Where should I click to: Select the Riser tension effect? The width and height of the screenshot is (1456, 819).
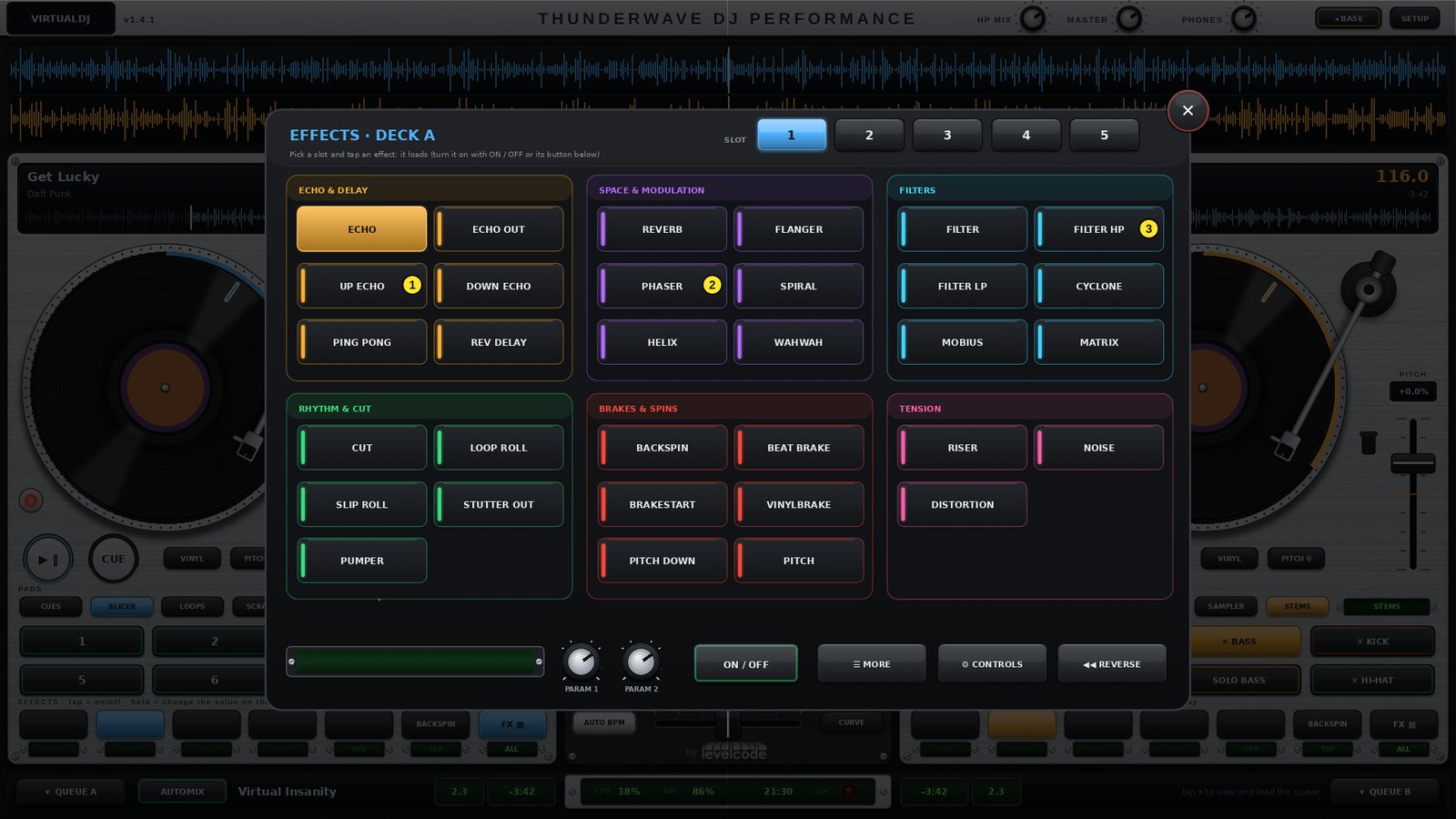(x=963, y=448)
